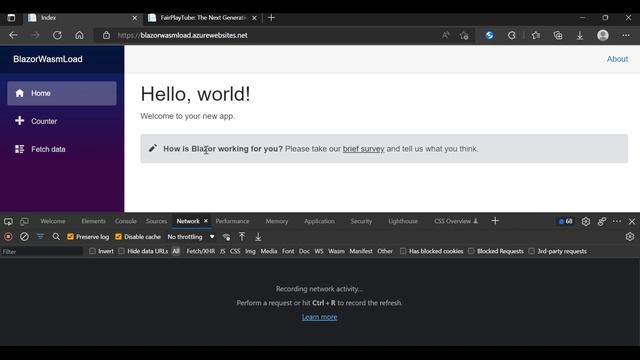Switch to the Performance DevTools tab
The image size is (640, 360).
click(x=232, y=221)
